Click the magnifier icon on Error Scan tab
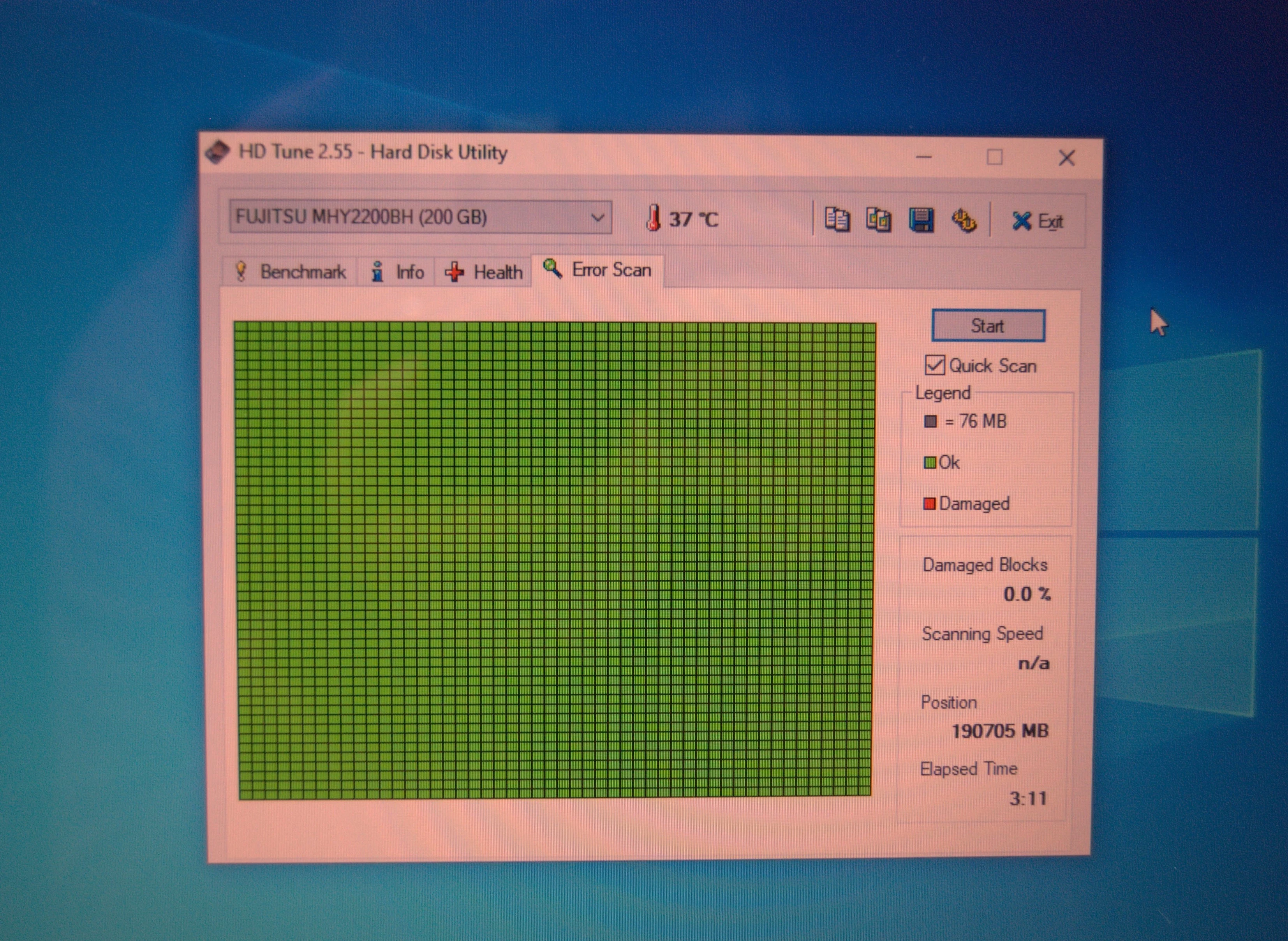The width and height of the screenshot is (1288, 941). pos(552,268)
